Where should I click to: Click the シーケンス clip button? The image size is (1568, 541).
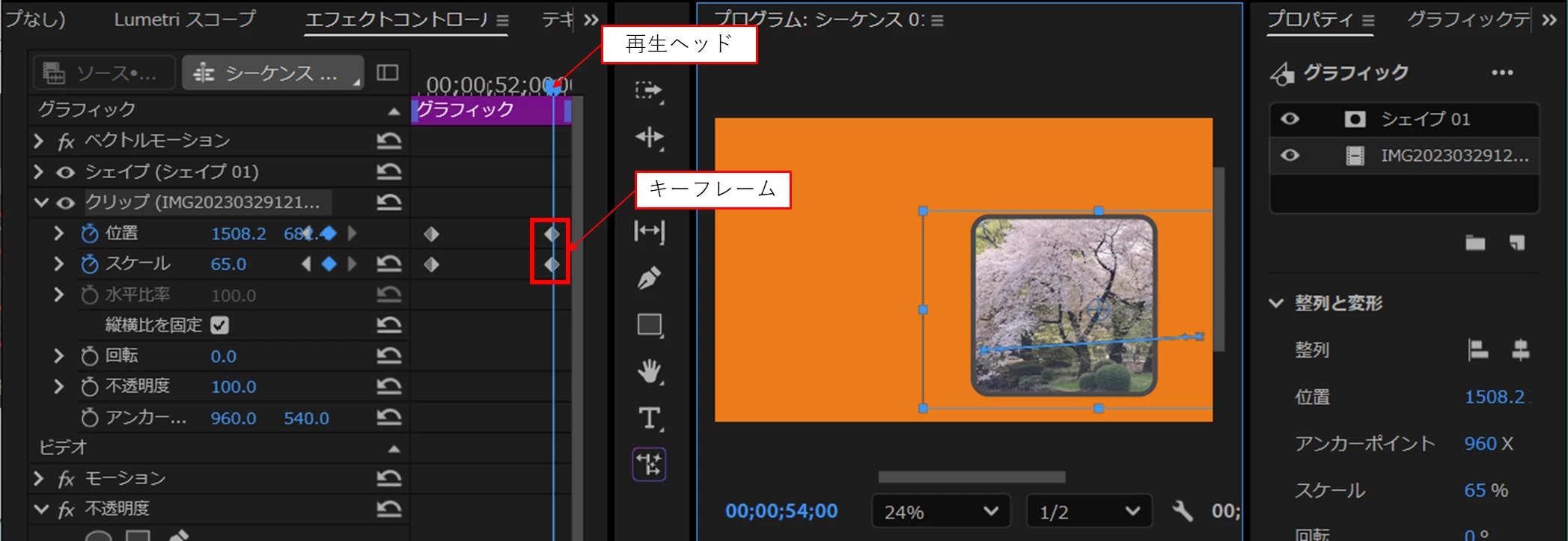273,73
